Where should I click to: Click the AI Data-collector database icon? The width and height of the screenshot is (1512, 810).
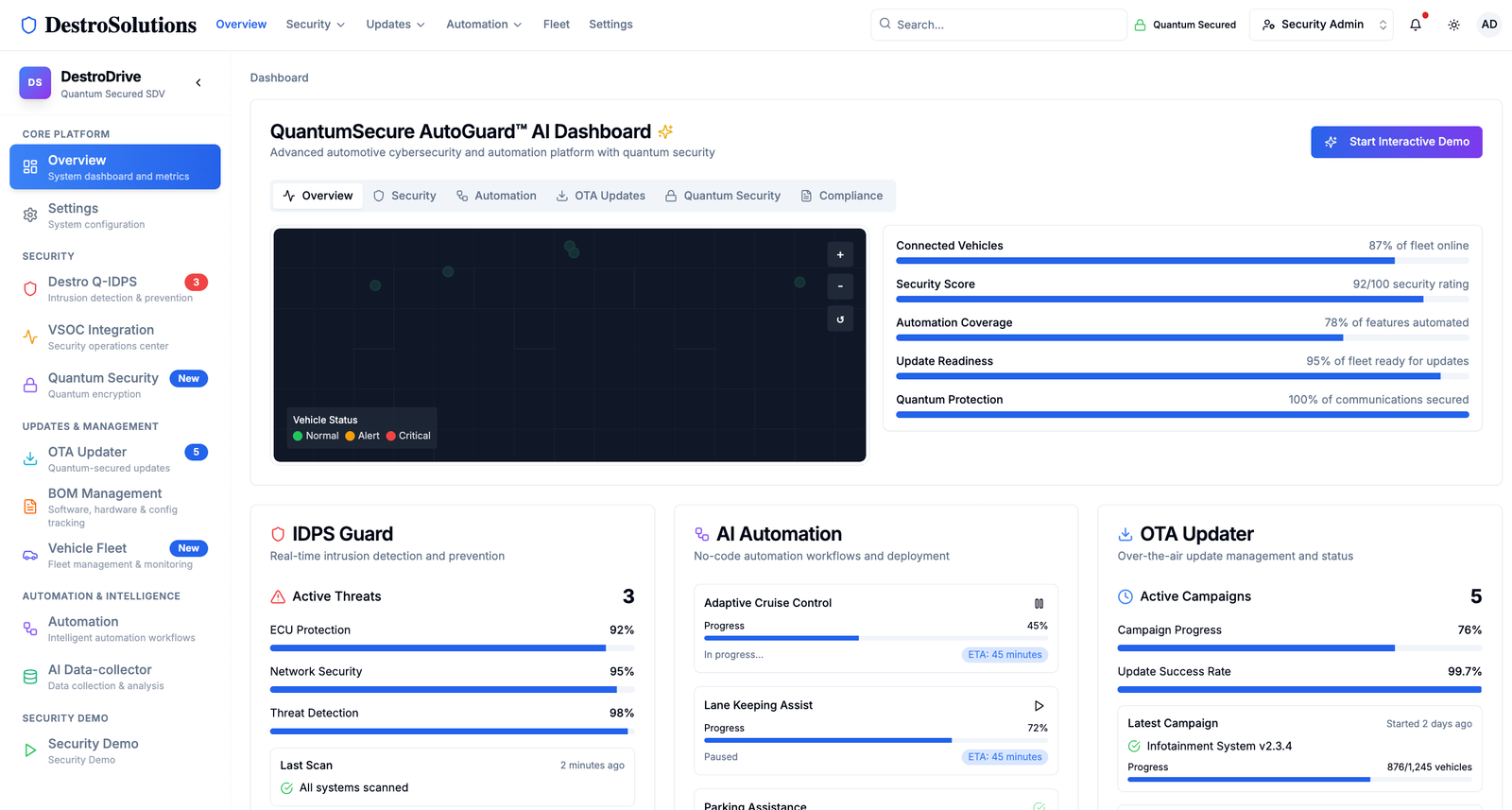(x=30, y=677)
